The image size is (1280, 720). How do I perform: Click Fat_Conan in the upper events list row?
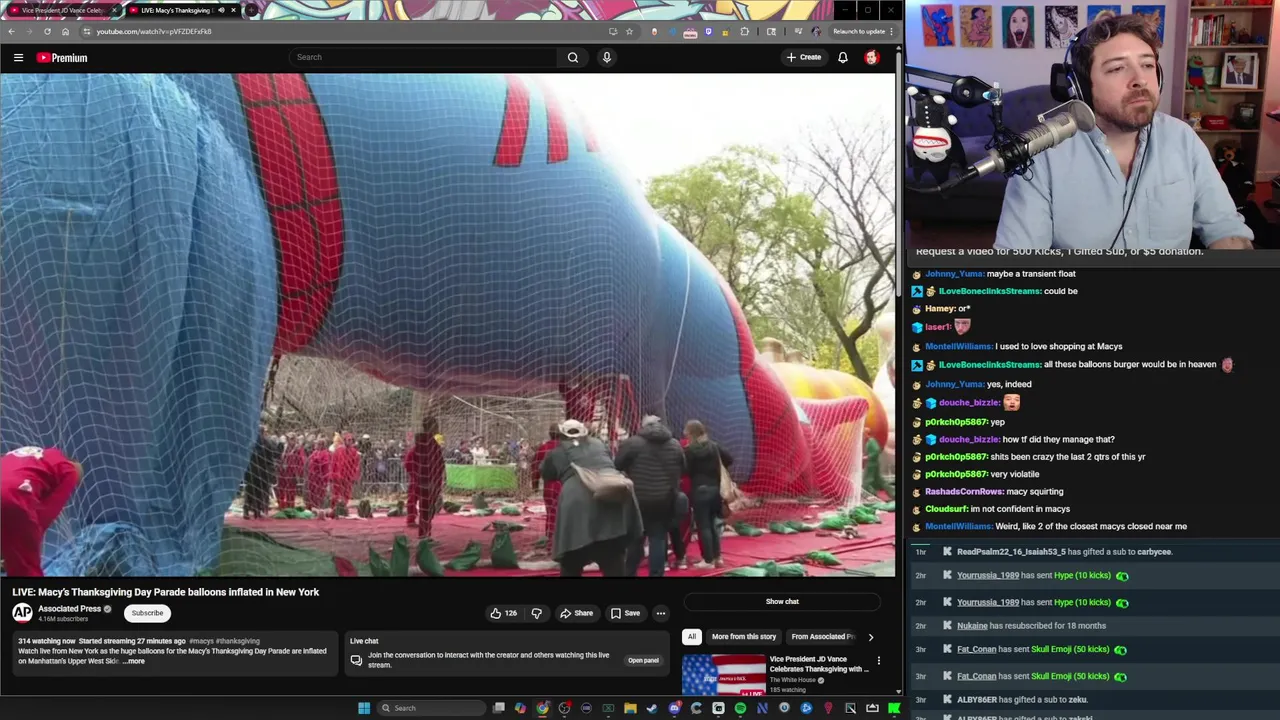(x=976, y=649)
